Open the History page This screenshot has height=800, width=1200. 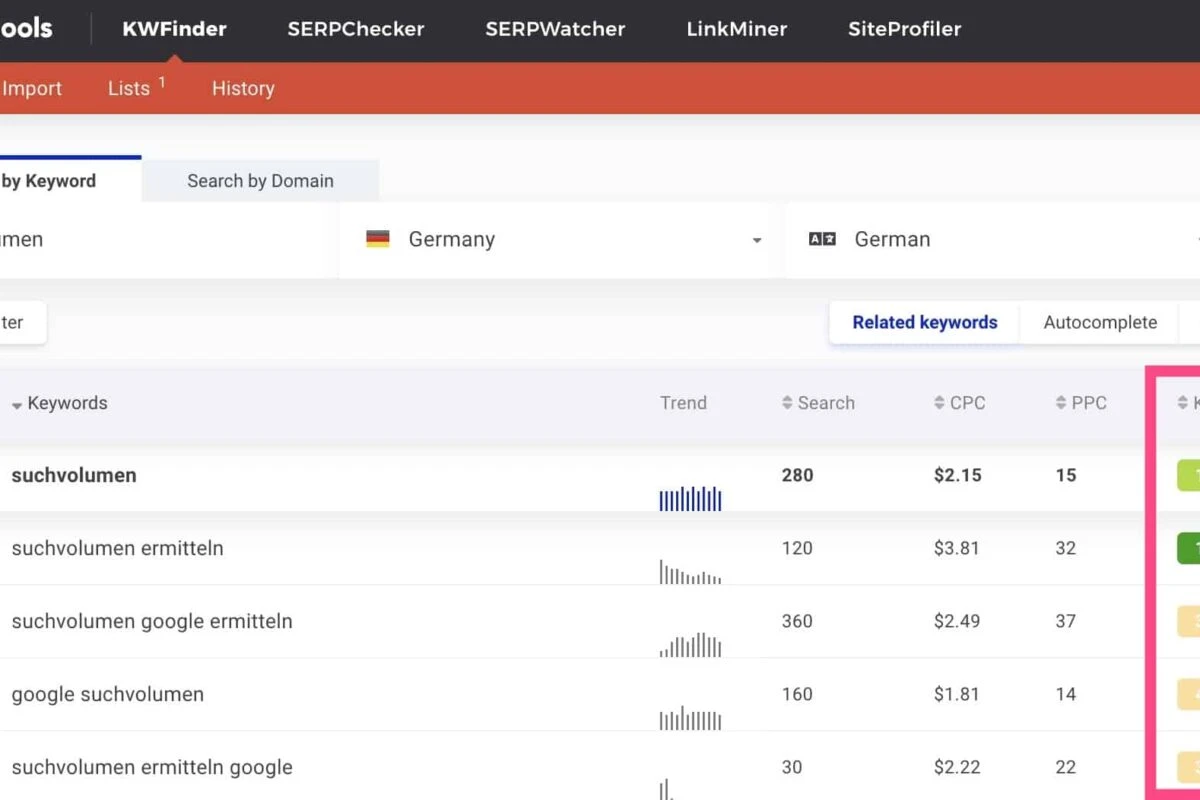pyautogui.click(x=243, y=88)
